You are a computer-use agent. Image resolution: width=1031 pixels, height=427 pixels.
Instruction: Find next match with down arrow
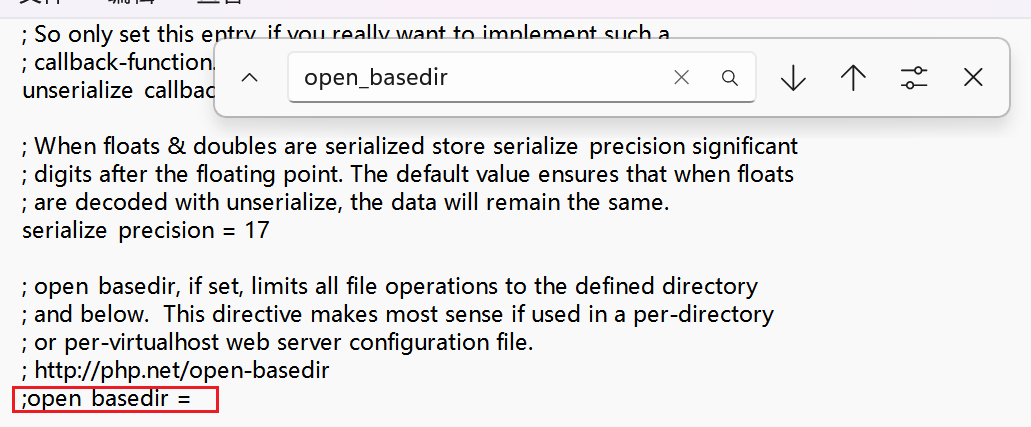794,78
